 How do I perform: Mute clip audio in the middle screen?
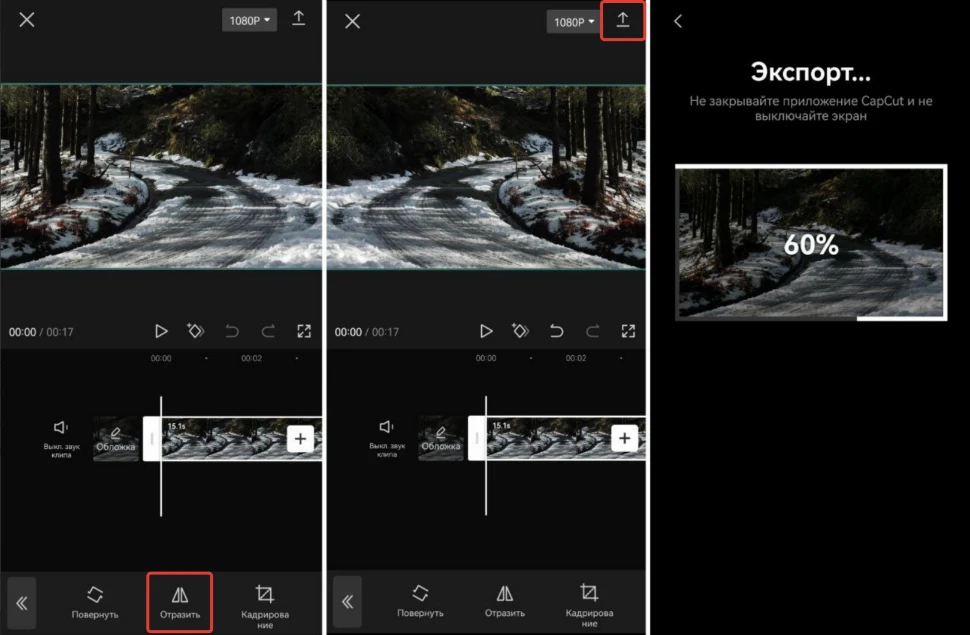point(387,438)
